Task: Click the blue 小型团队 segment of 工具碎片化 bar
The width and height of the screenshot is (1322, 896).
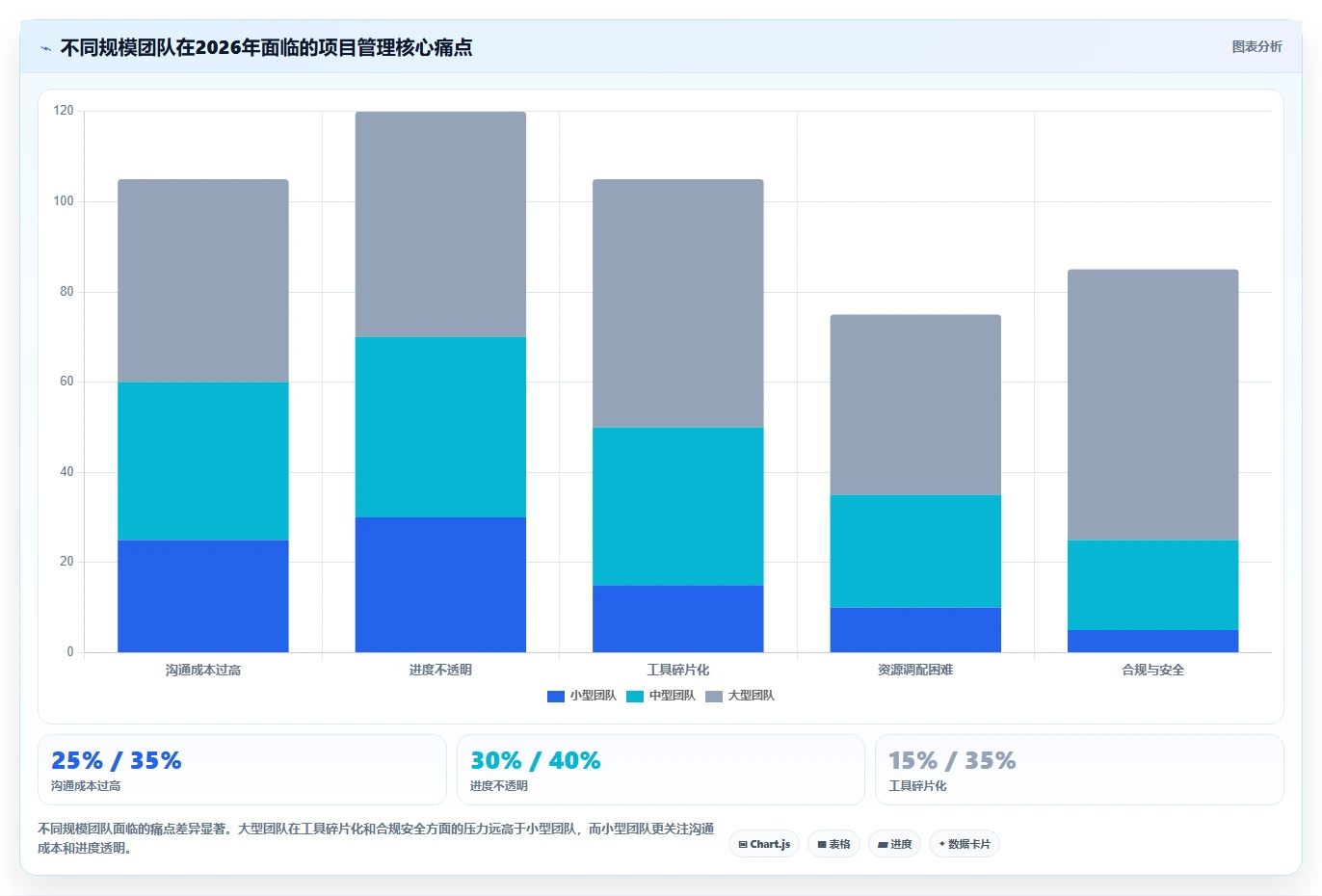Action: click(x=678, y=619)
